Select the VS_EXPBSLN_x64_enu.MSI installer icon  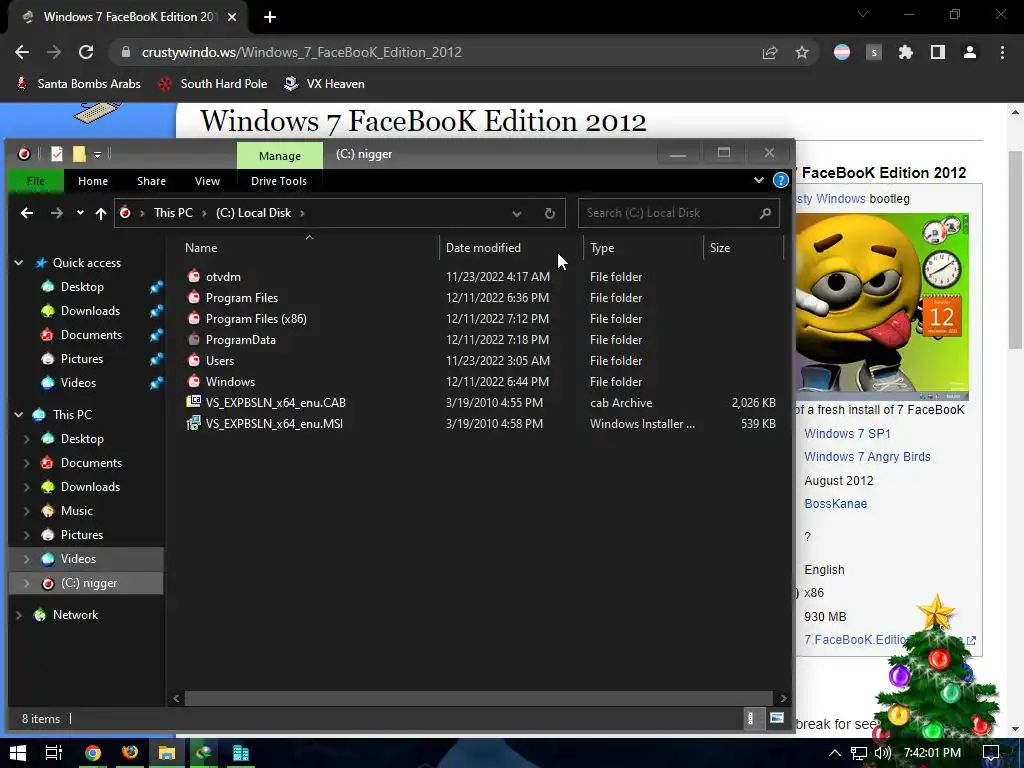(193, 423)
